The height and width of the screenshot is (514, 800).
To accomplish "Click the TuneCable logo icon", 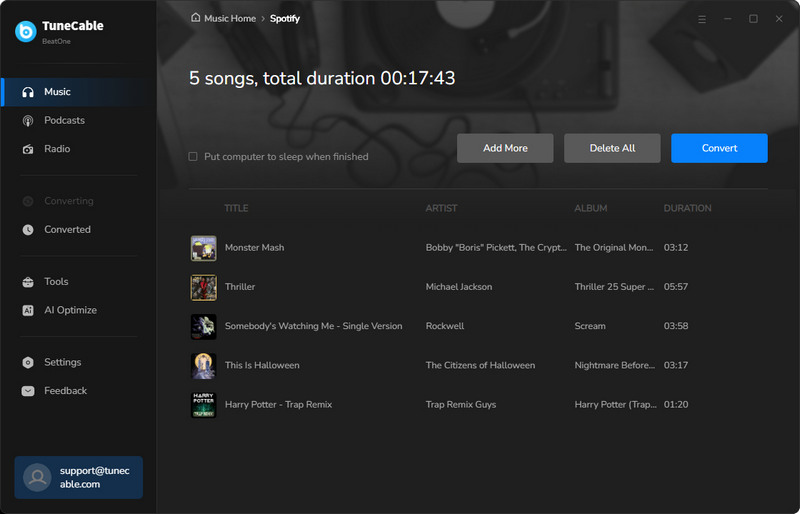I will click(x=26, y=31).
